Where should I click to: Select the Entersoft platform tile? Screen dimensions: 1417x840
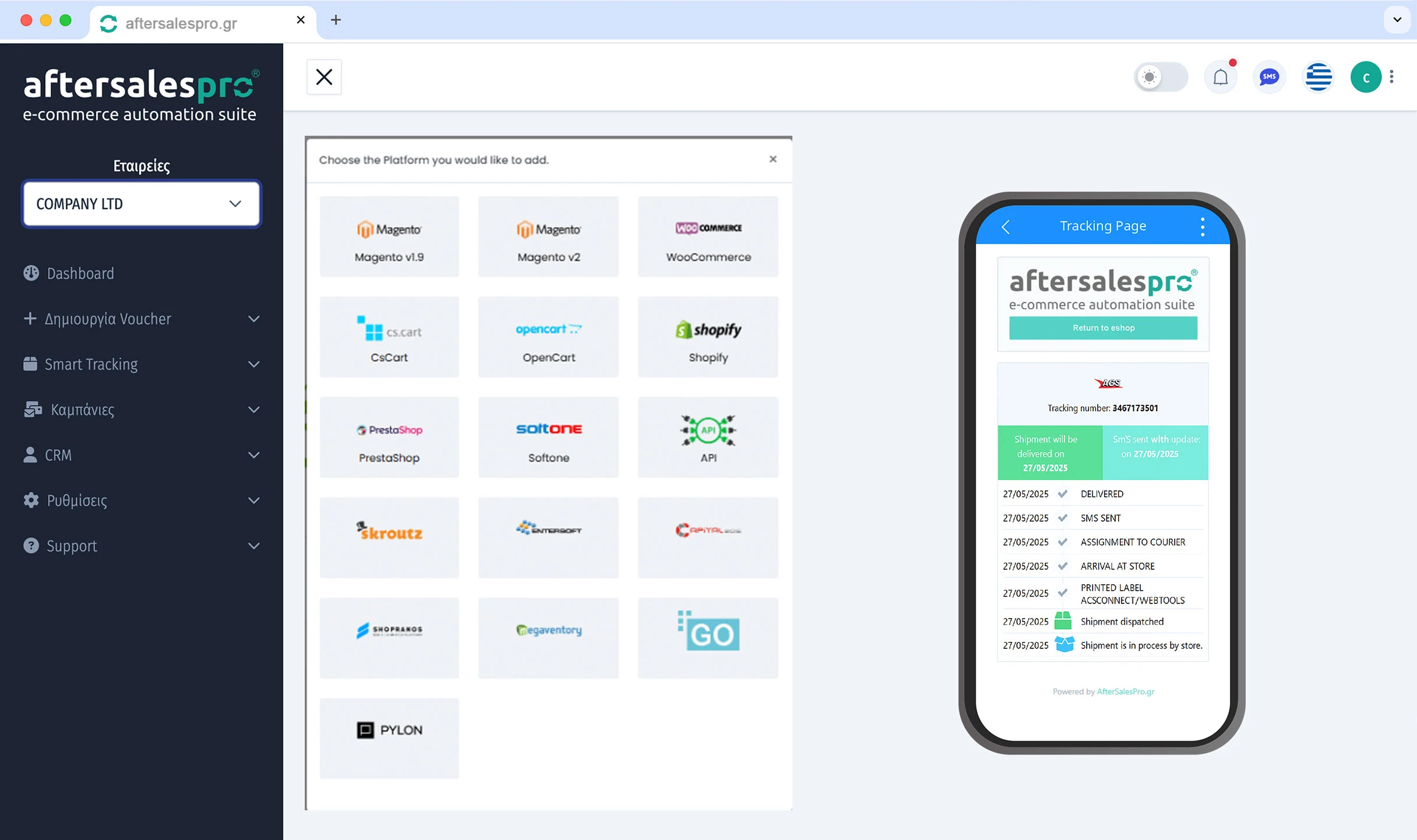pos(548,538)
